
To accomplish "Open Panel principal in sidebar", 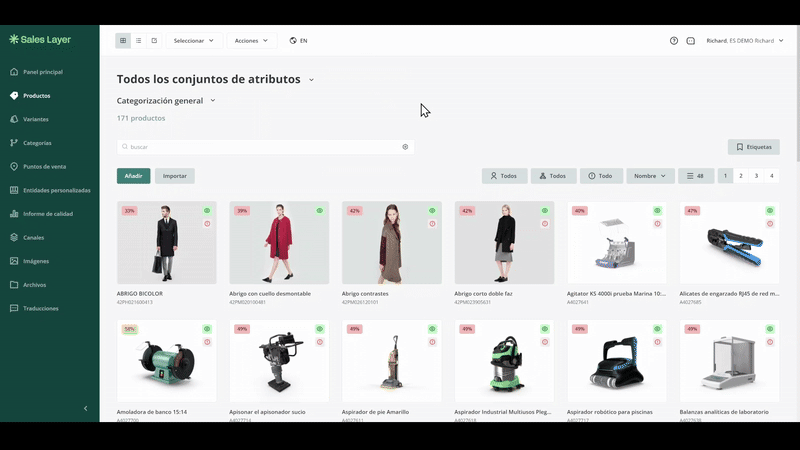I will [x=43, y=72].
